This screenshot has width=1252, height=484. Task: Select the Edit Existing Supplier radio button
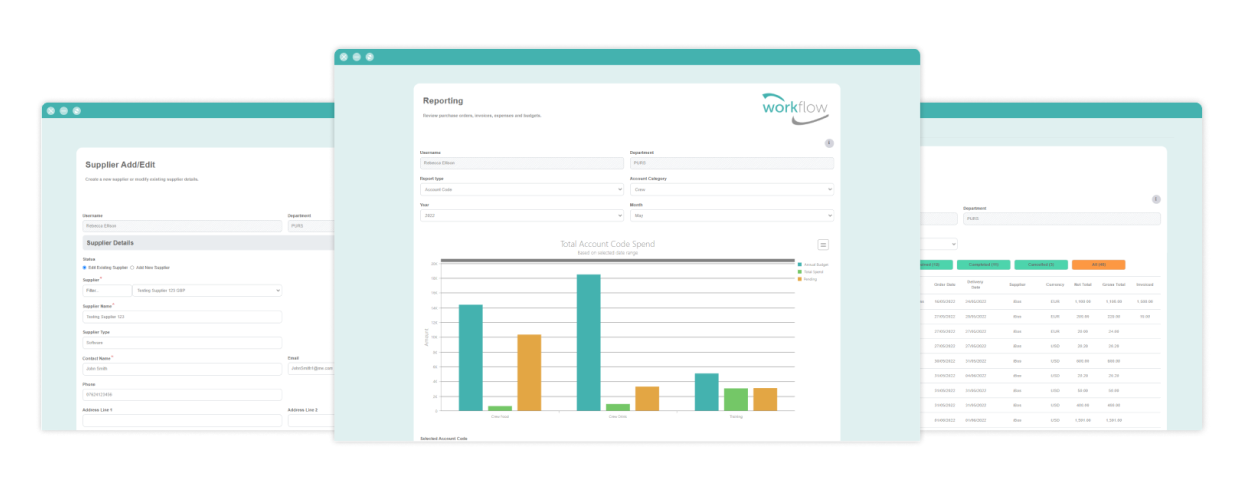tap(85, 267)
